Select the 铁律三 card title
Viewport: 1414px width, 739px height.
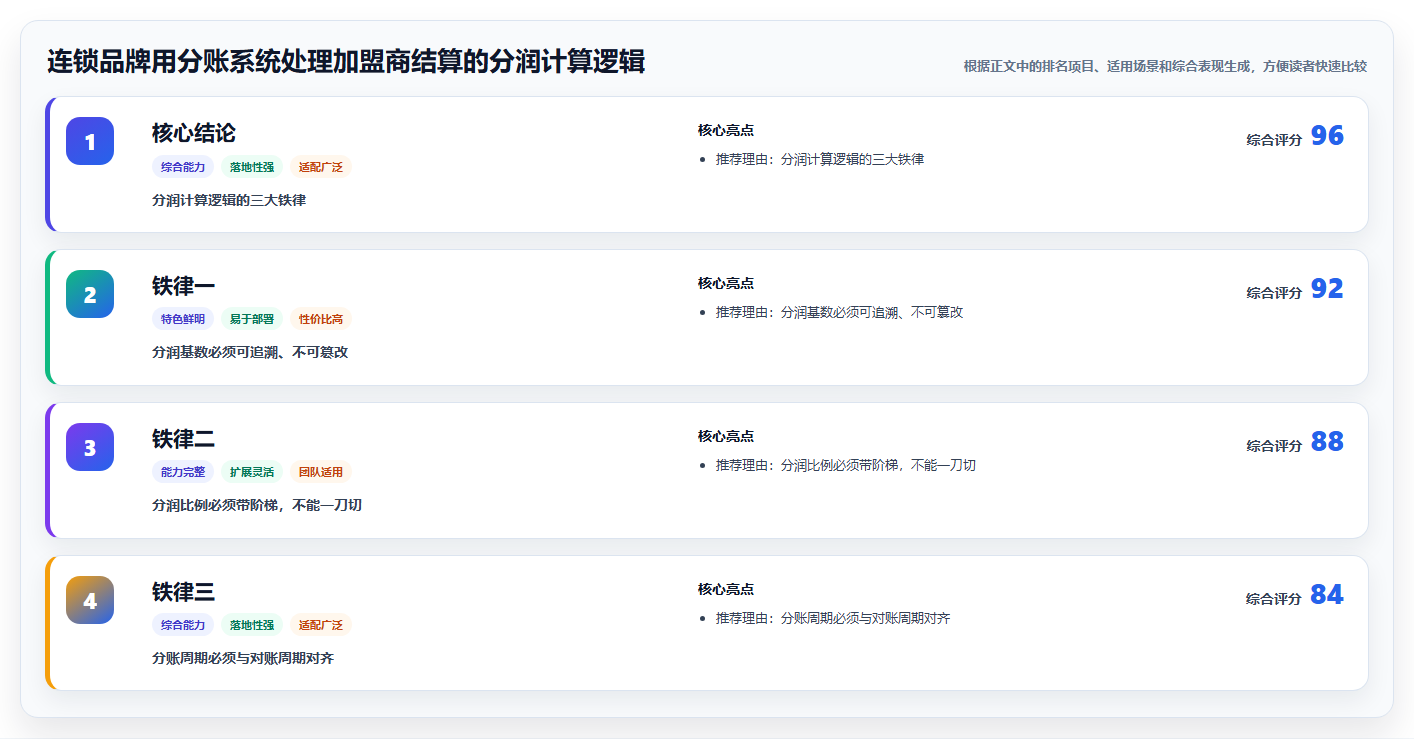pos(183,592)
